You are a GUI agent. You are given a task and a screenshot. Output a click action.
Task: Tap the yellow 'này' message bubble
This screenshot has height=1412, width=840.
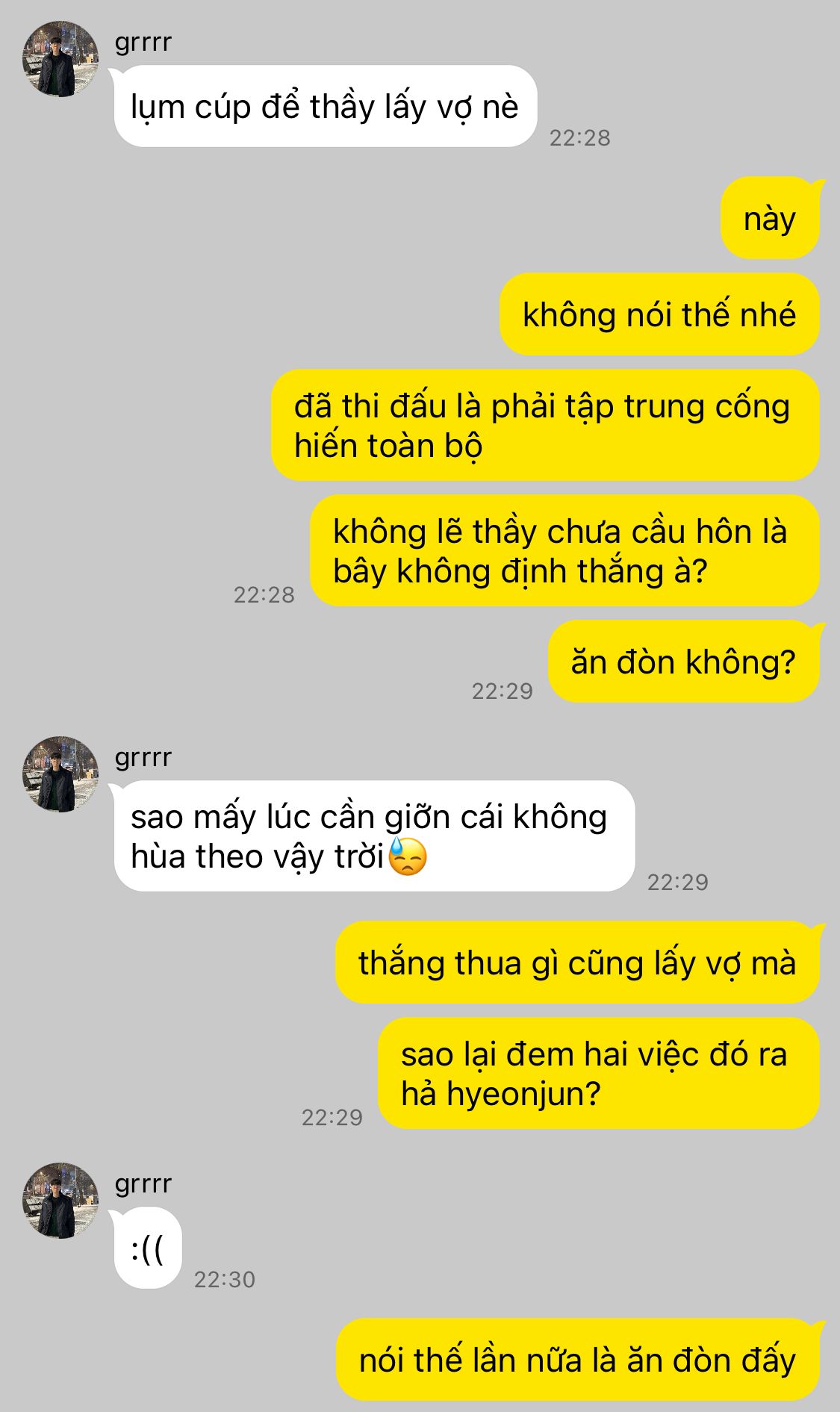[770, 218]
